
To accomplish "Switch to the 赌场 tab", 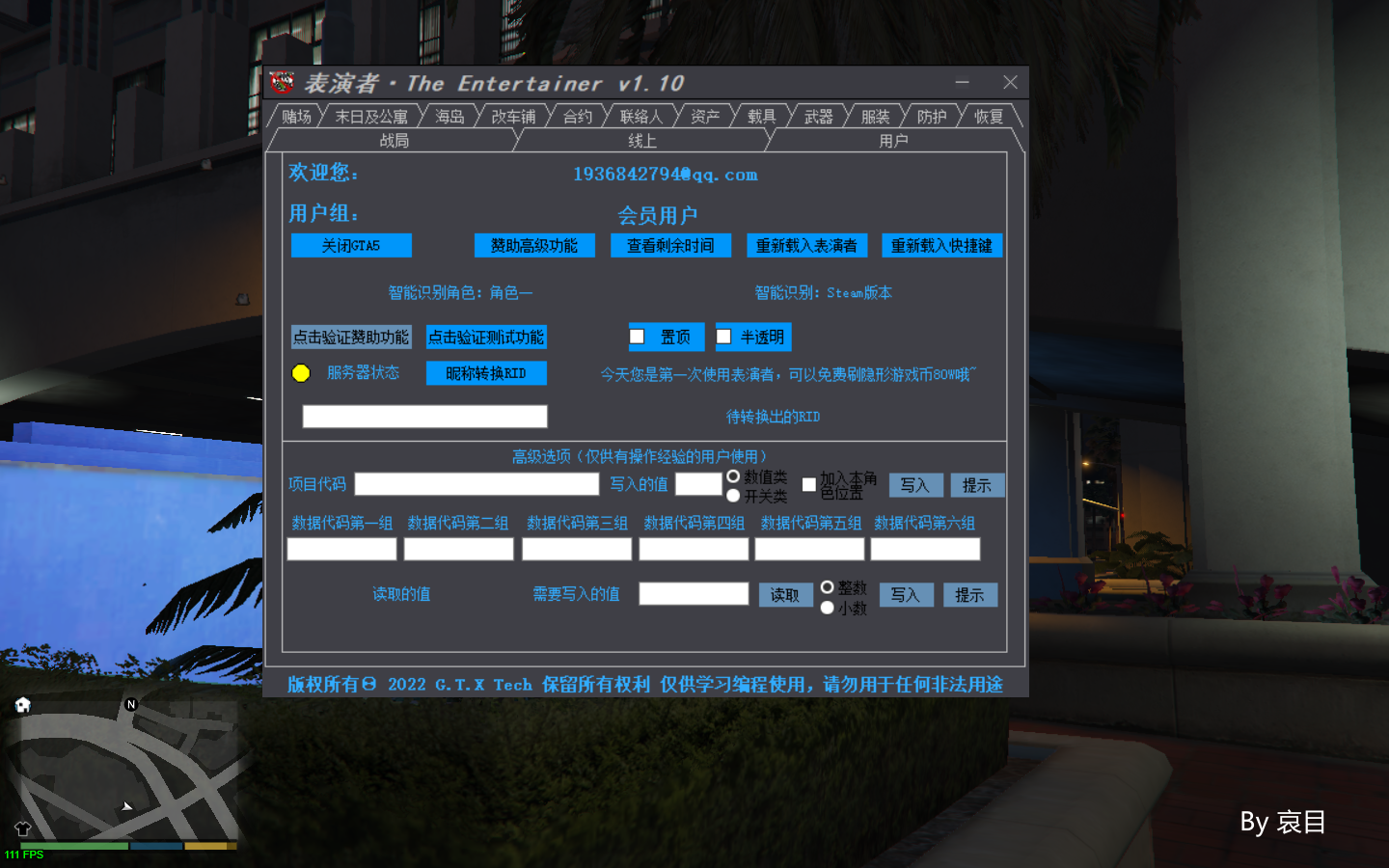I will point(296,117).
